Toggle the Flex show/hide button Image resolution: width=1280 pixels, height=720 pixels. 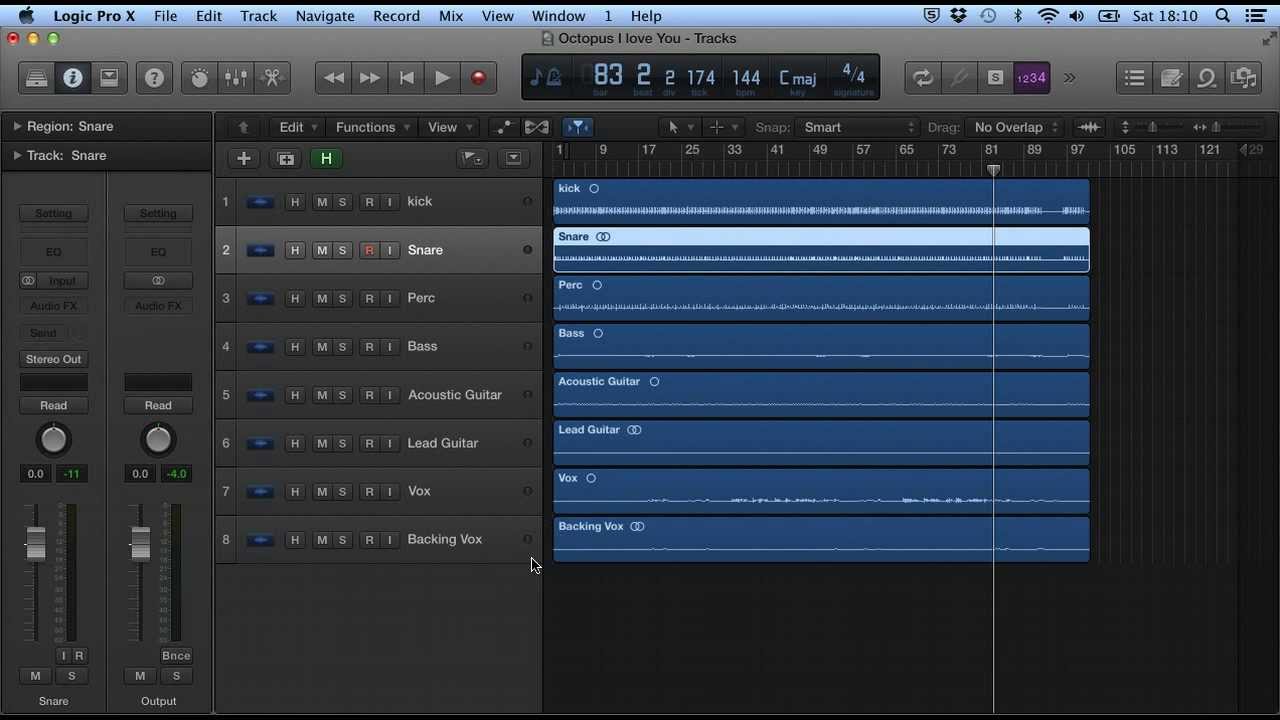pyautogui.click(x=537, y=127)
